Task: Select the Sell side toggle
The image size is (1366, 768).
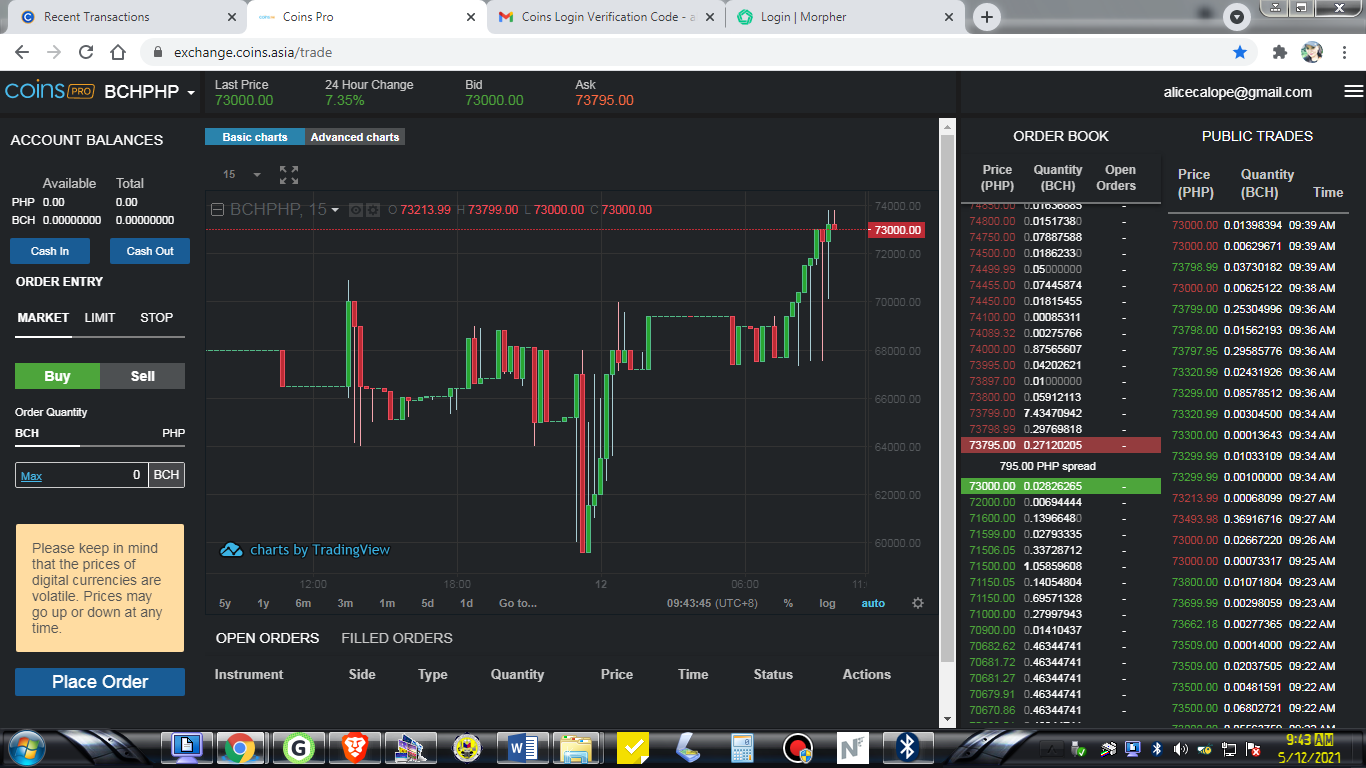Action: click(x=143, y=376)
